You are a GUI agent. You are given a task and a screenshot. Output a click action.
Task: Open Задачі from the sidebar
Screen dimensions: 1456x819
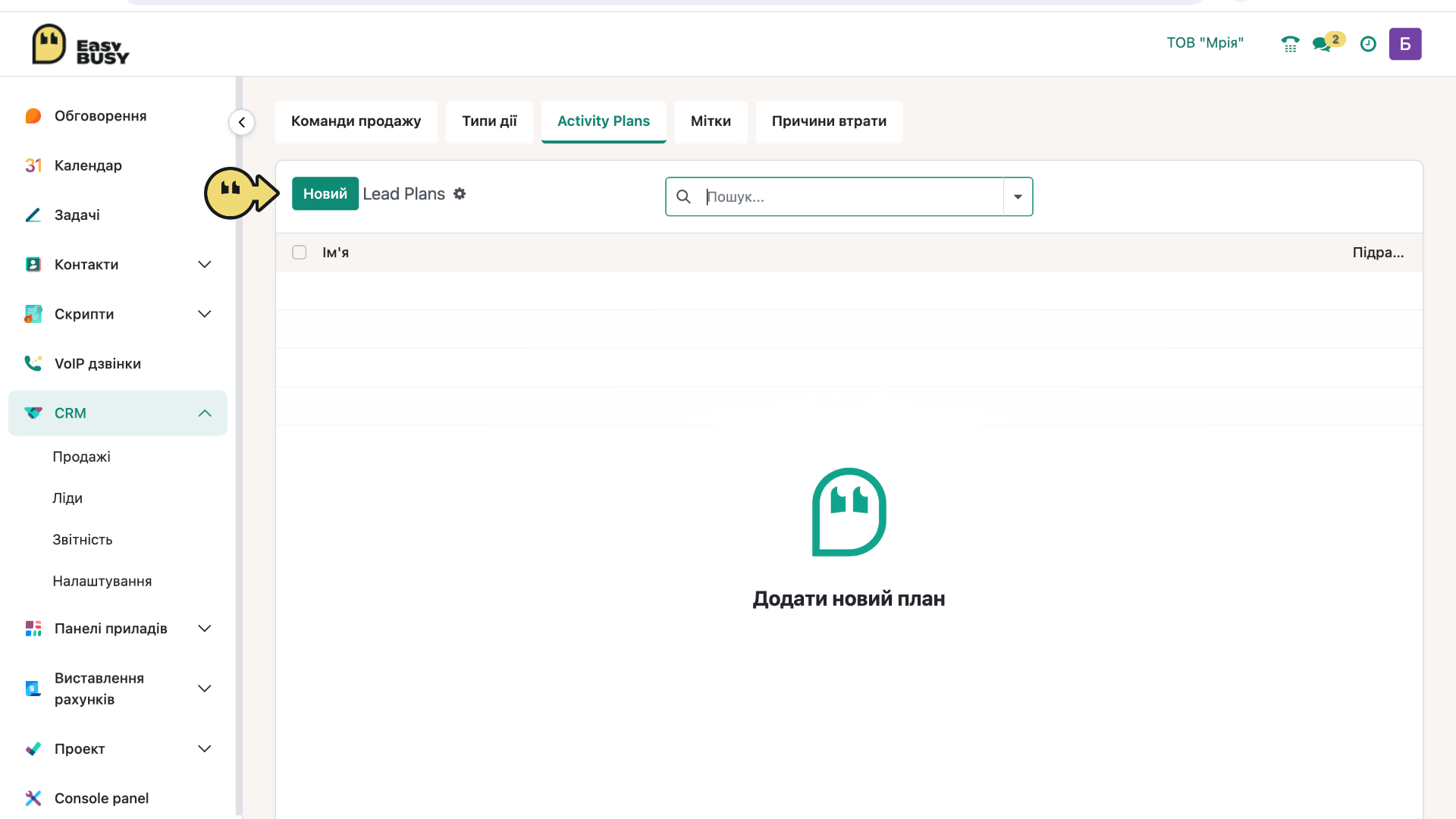click(77, 215)
